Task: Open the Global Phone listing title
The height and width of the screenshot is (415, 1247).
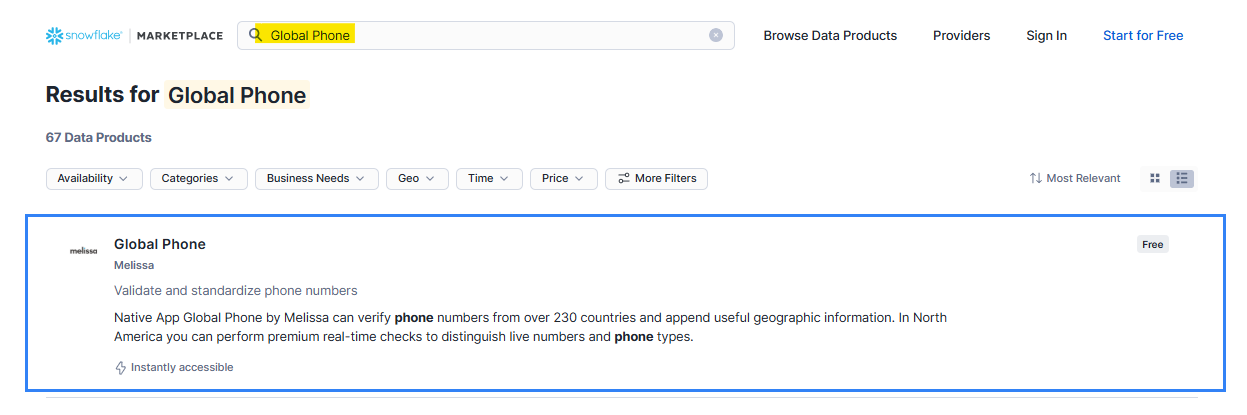Action: point(160,244)
